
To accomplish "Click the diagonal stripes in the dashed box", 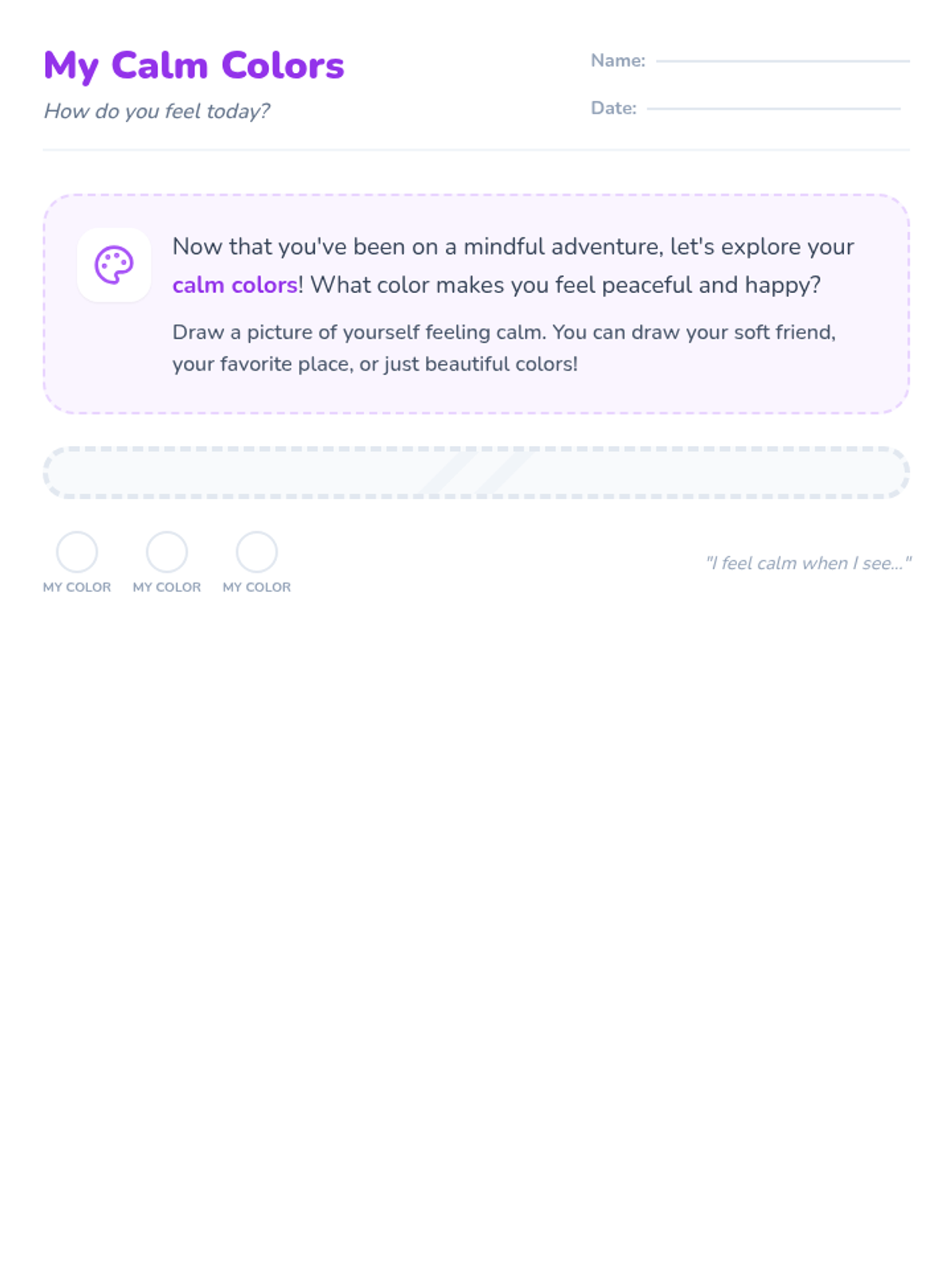I will tap(476, 472).
